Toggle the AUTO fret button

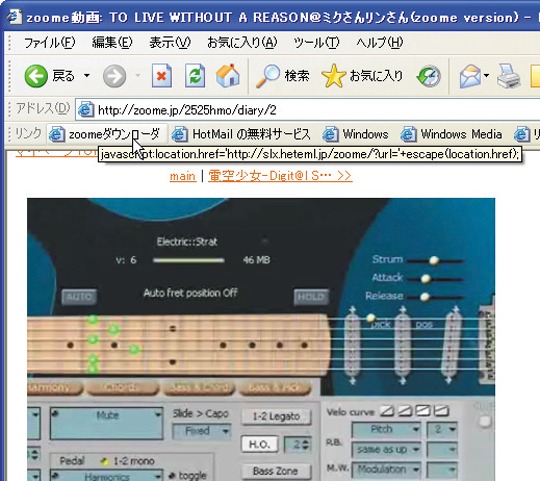pos(79,297)
